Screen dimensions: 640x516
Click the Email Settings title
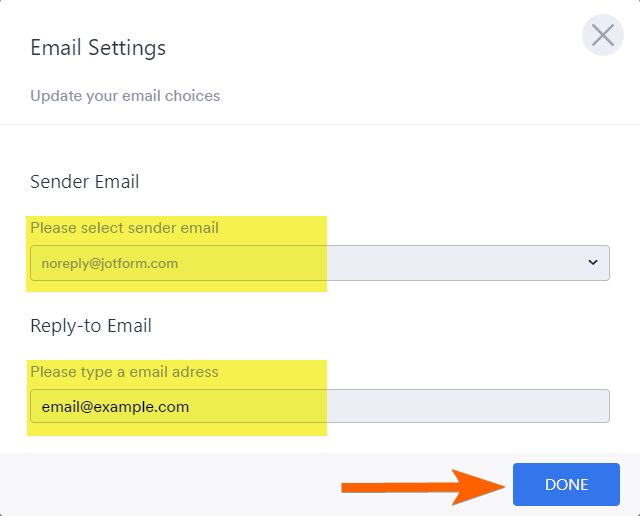pyautogui.click(x=98, y=47)
